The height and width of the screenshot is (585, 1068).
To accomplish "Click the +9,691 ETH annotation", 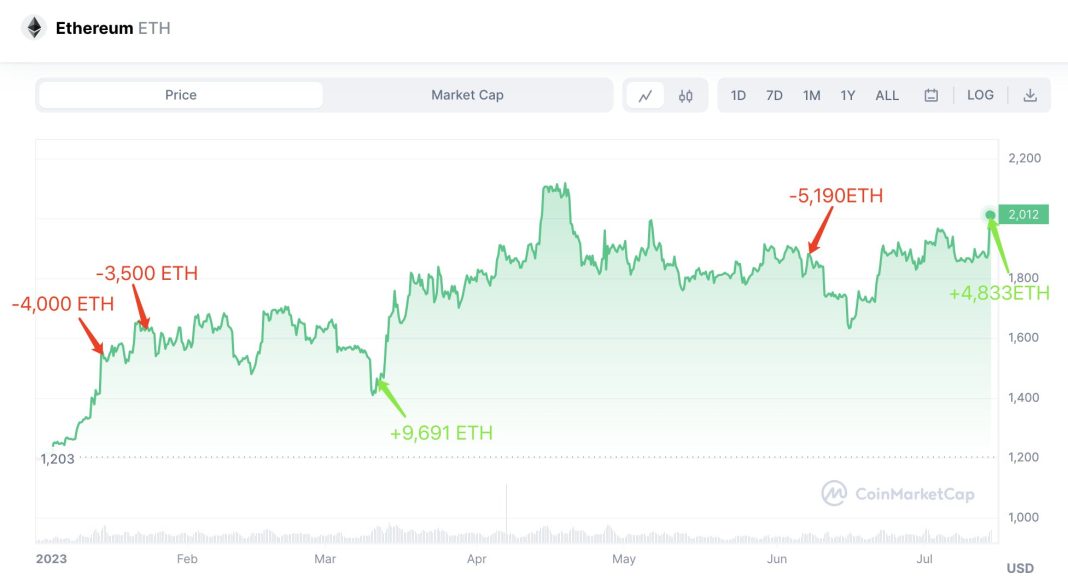I will 441,433.
